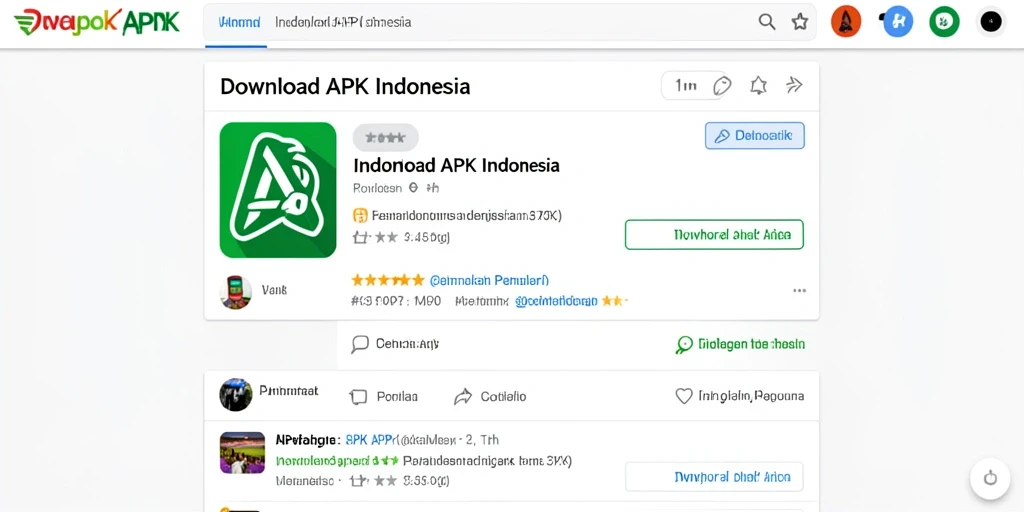The width and height of the screenshot is (1024, 512).
Task: Click the APK site logo
Action: point(97,22)
